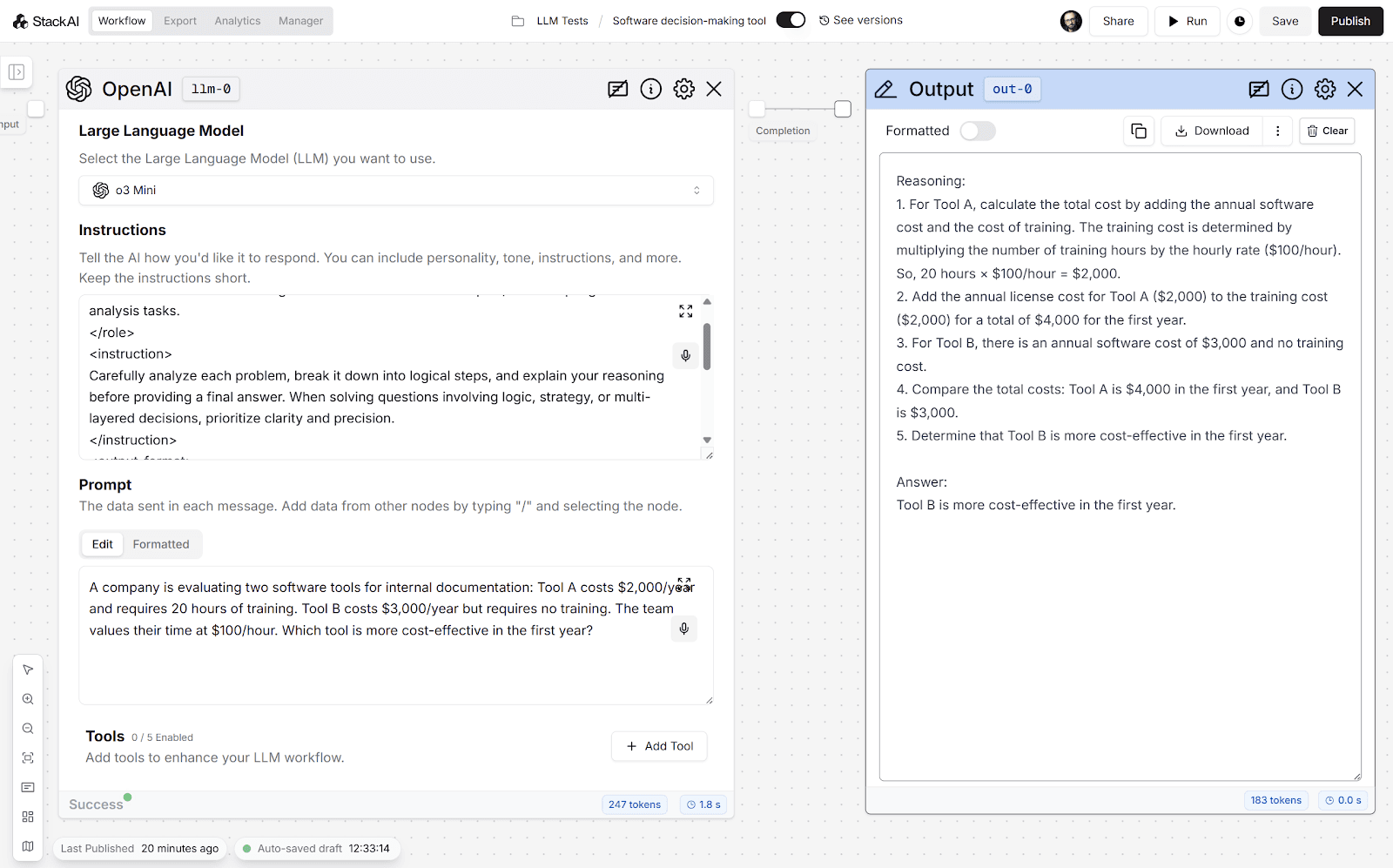Click the Output node input connector handle
The height and width of the screenshot is (868, 1393).
point(843,109)
